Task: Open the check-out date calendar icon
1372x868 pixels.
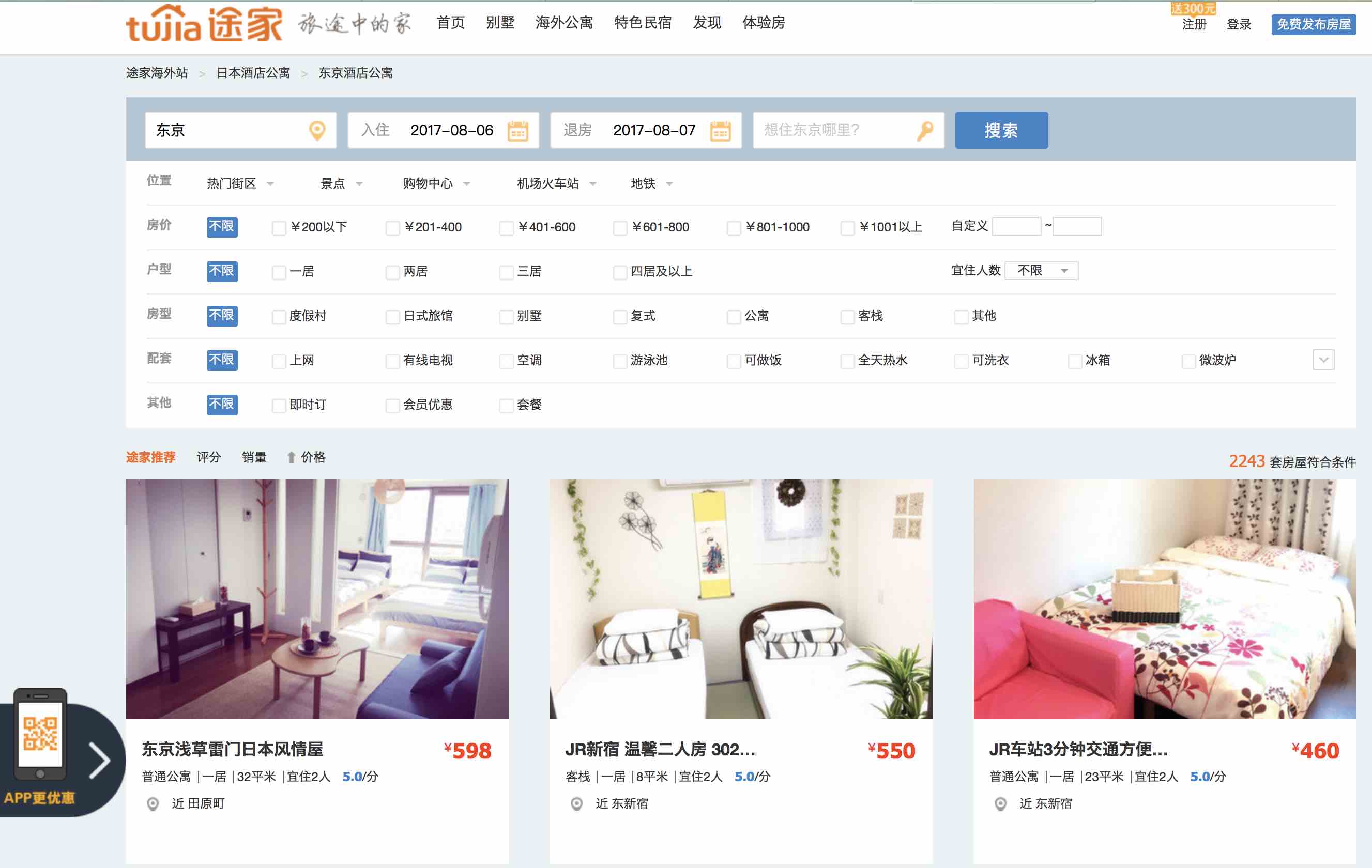Action: click(720, 130)
